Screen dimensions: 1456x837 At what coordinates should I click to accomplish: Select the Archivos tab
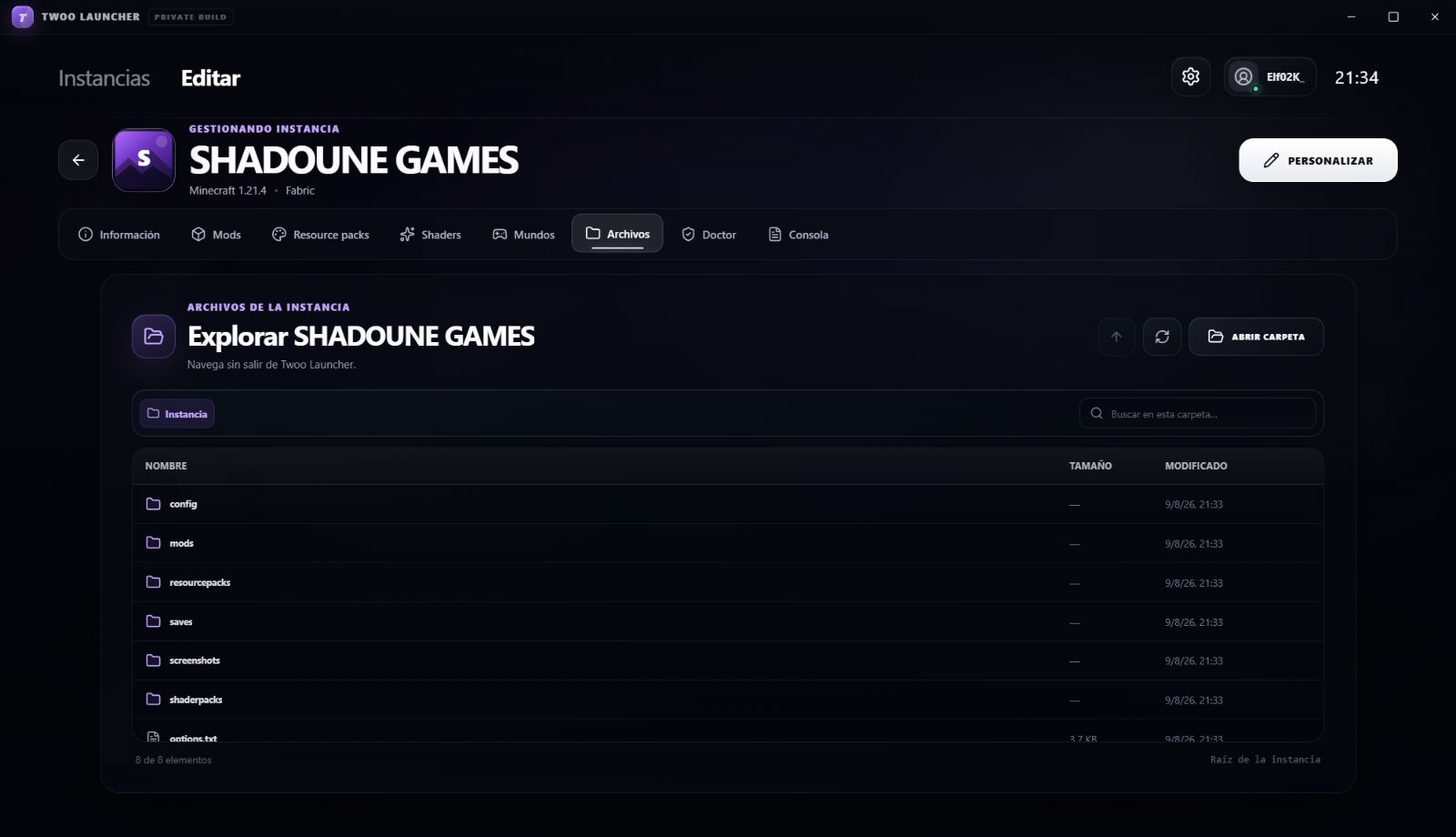tap(617, 234)
